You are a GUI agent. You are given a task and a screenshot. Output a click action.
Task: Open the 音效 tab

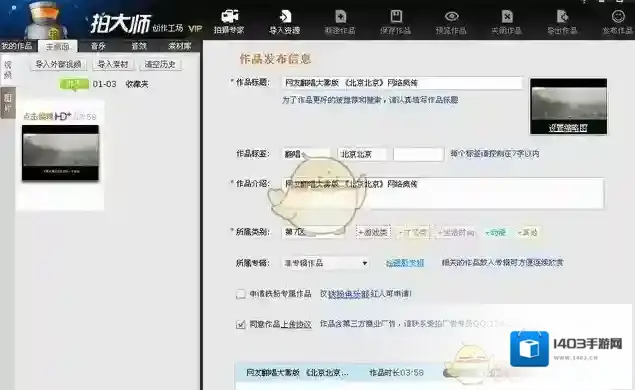(x=139, y=46)
